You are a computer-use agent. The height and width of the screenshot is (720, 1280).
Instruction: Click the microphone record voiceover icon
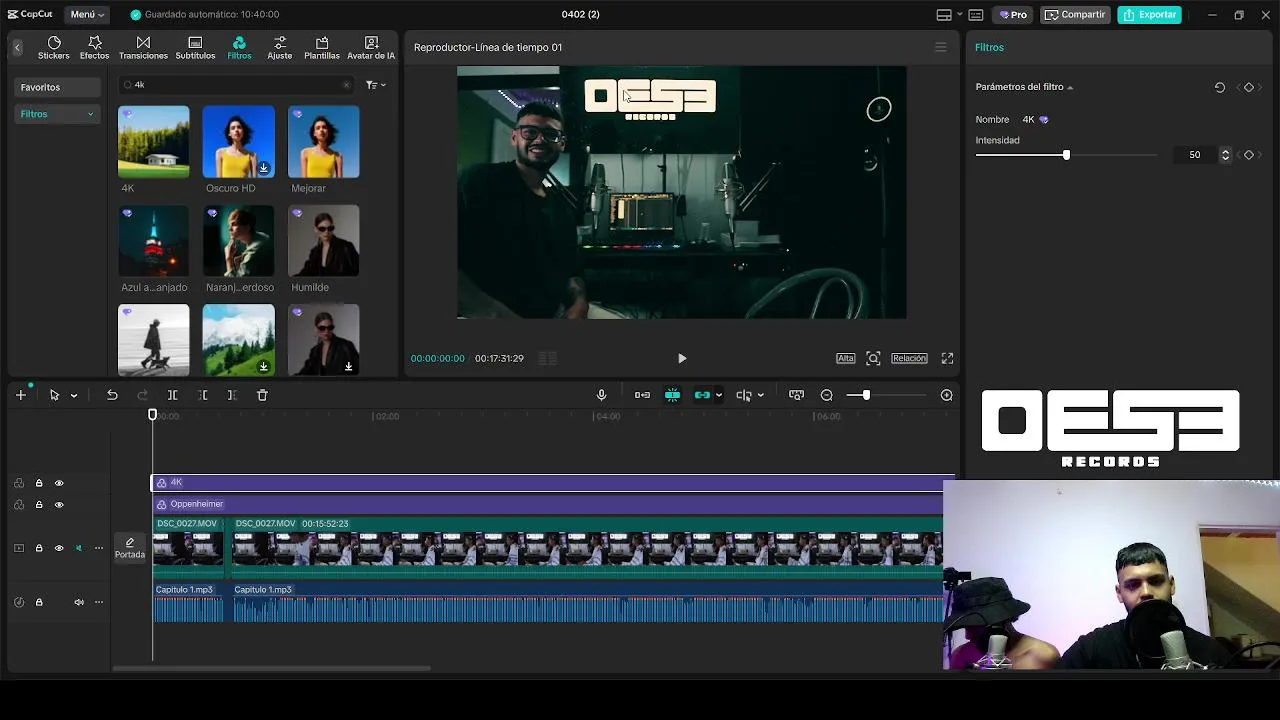(601, 395)
